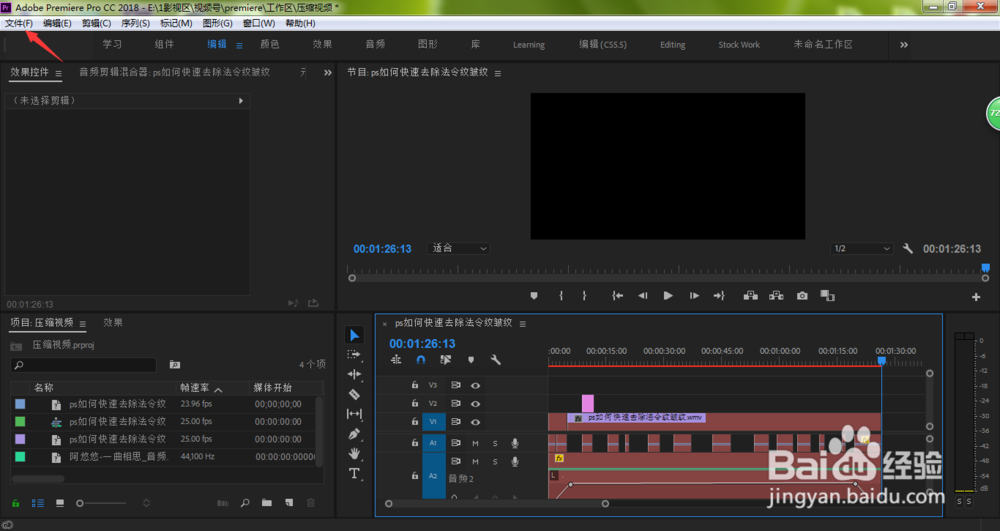Enable voice-over record on A1
1000x531 pixels.
pyautogui.click(x=515, y=443)
